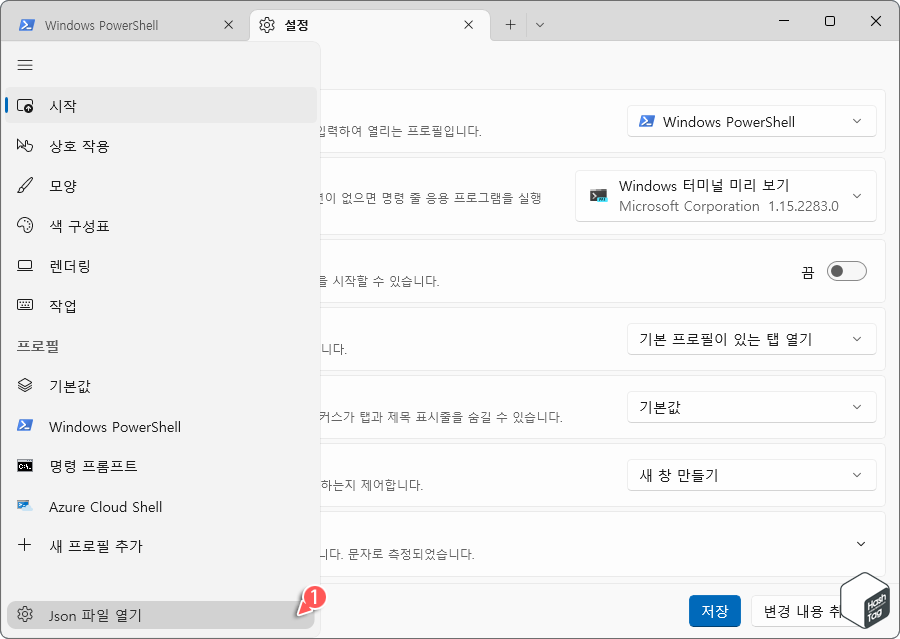Click the Azure Cloud Shell icon
The image size is (900, 639).
click(25, 506)
